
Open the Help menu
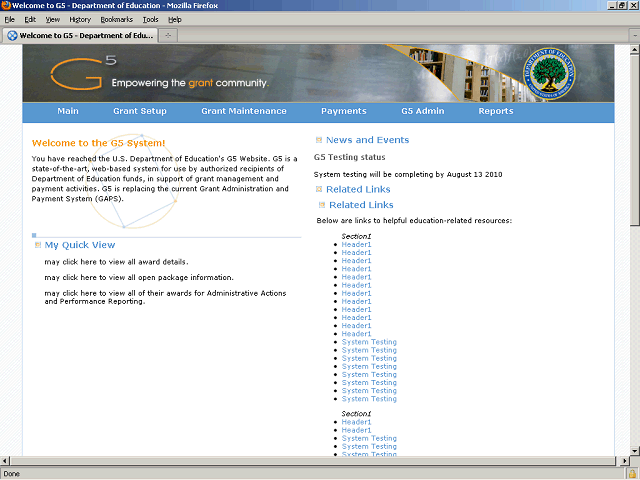point(175,19)
